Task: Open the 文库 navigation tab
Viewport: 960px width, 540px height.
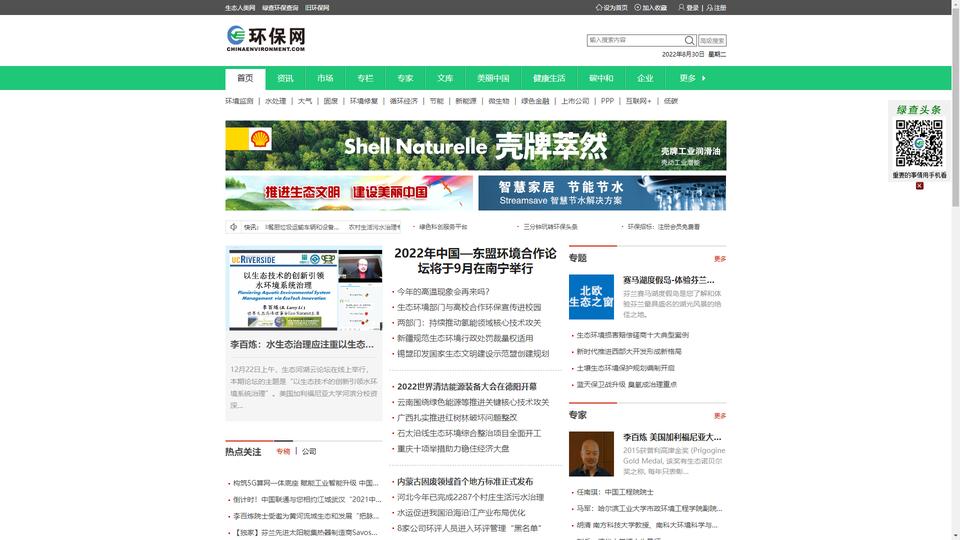Action: [x=445, y=78]
